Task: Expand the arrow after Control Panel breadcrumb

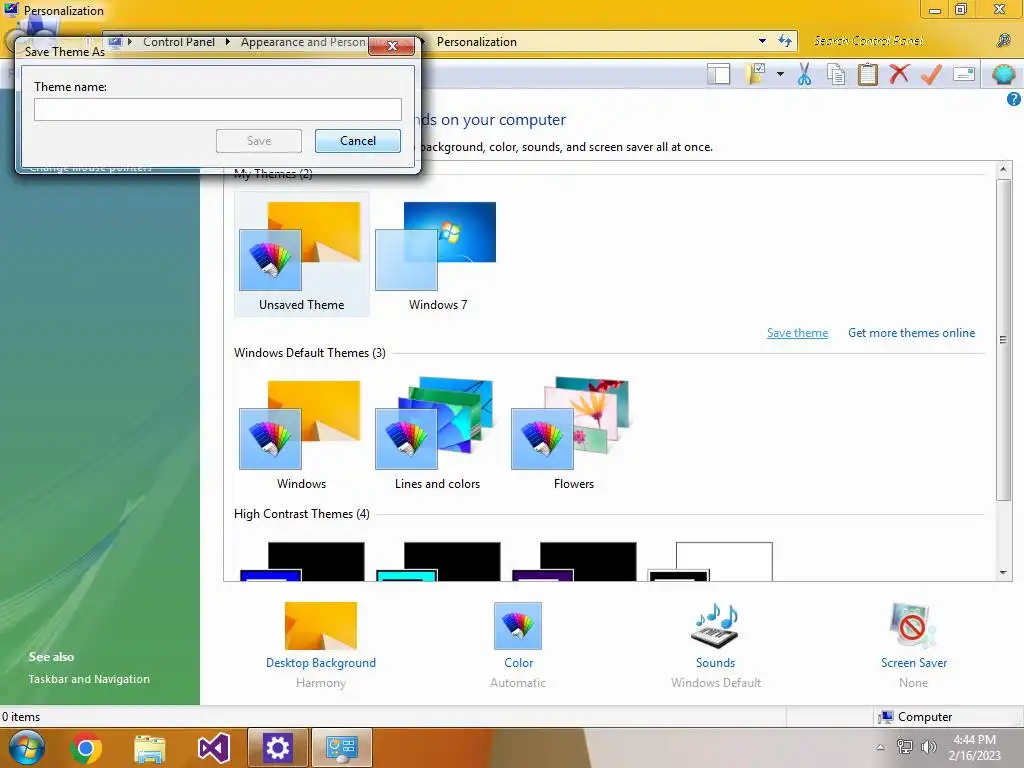Action: click(227, 42)
